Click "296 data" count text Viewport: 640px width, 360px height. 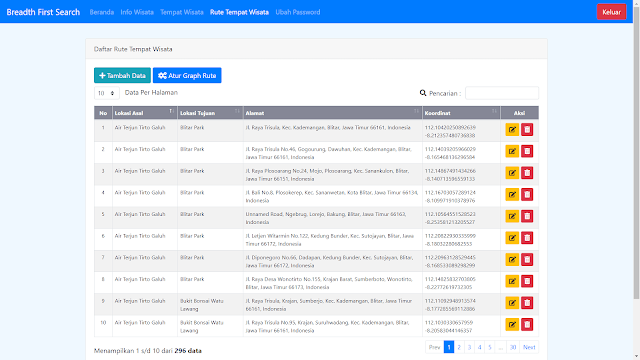point(188,351)
